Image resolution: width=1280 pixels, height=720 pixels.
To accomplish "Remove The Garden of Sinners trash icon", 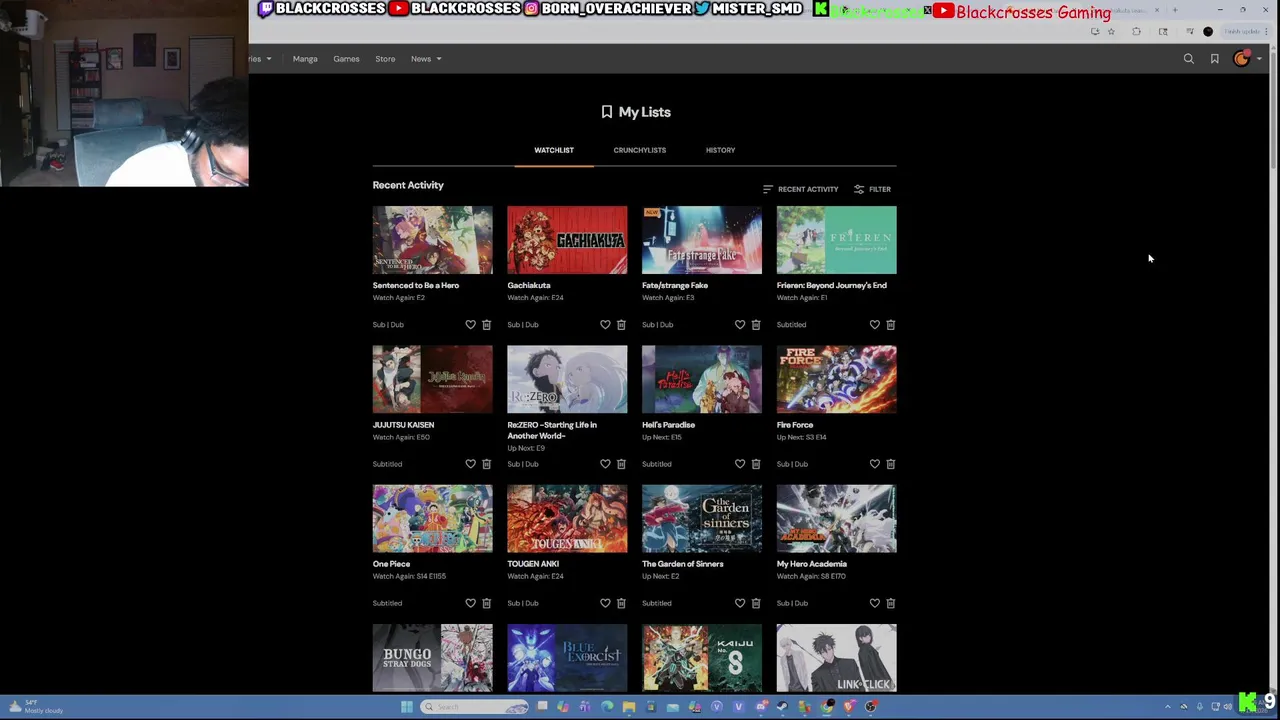I will pos(756,603).
